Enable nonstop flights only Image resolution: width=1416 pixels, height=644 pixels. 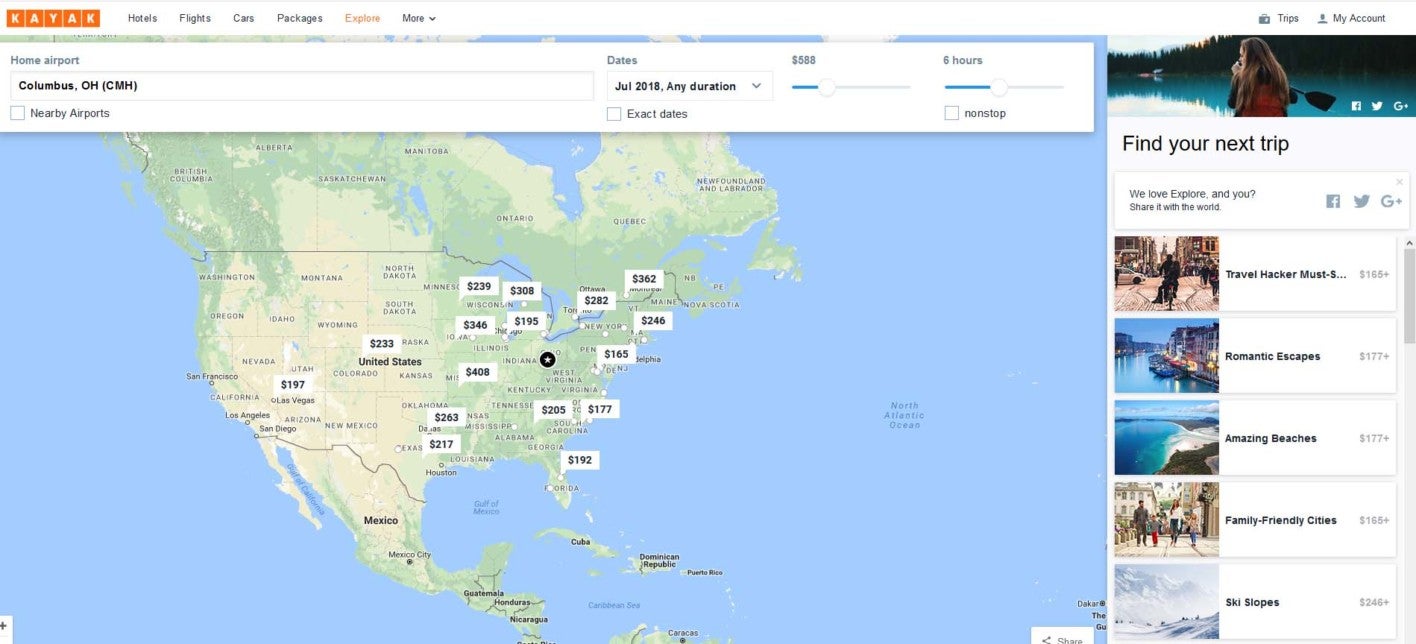(951, 113)
